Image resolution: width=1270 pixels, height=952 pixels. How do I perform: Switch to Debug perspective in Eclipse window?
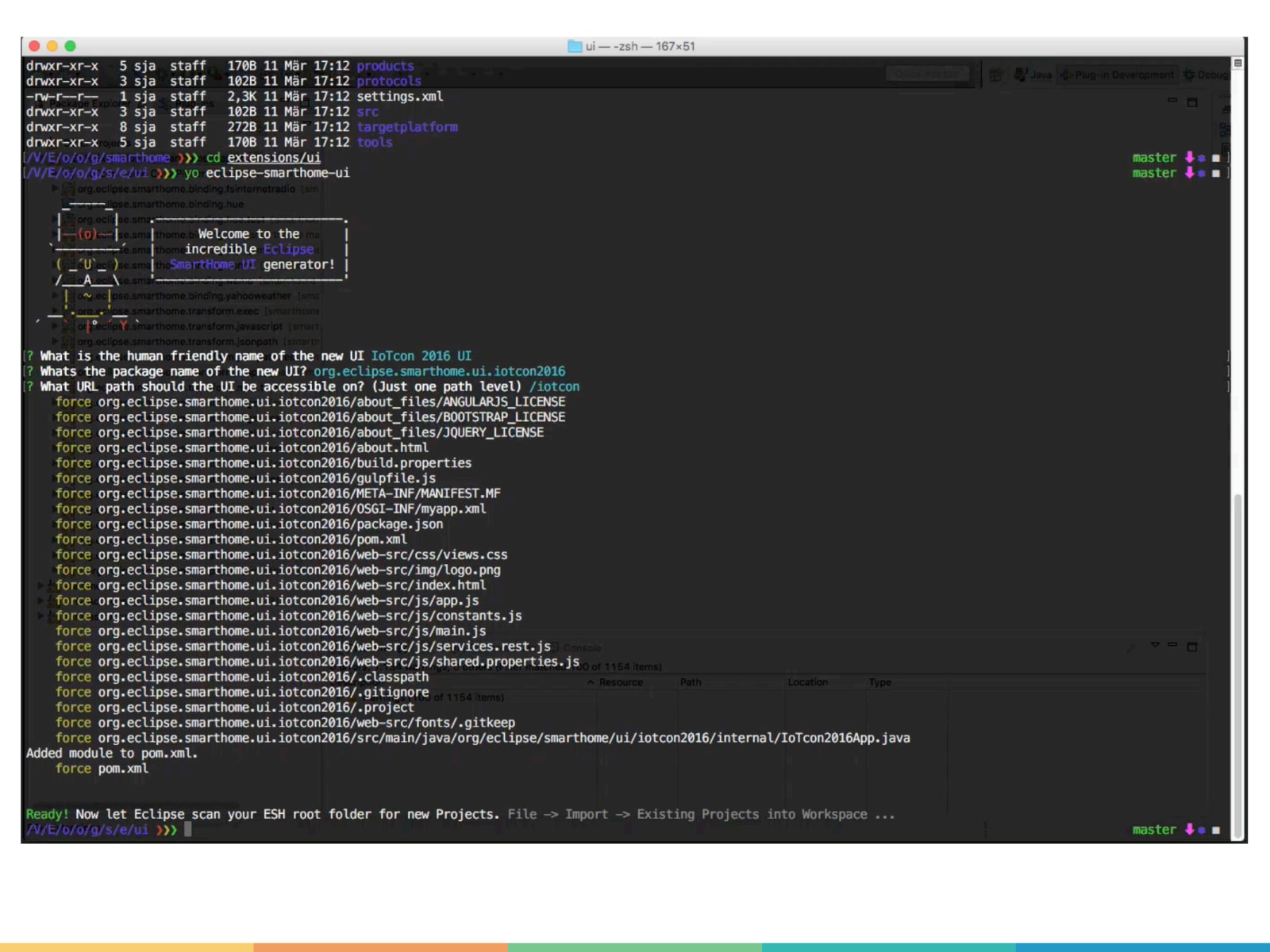tap(1206, 75)
